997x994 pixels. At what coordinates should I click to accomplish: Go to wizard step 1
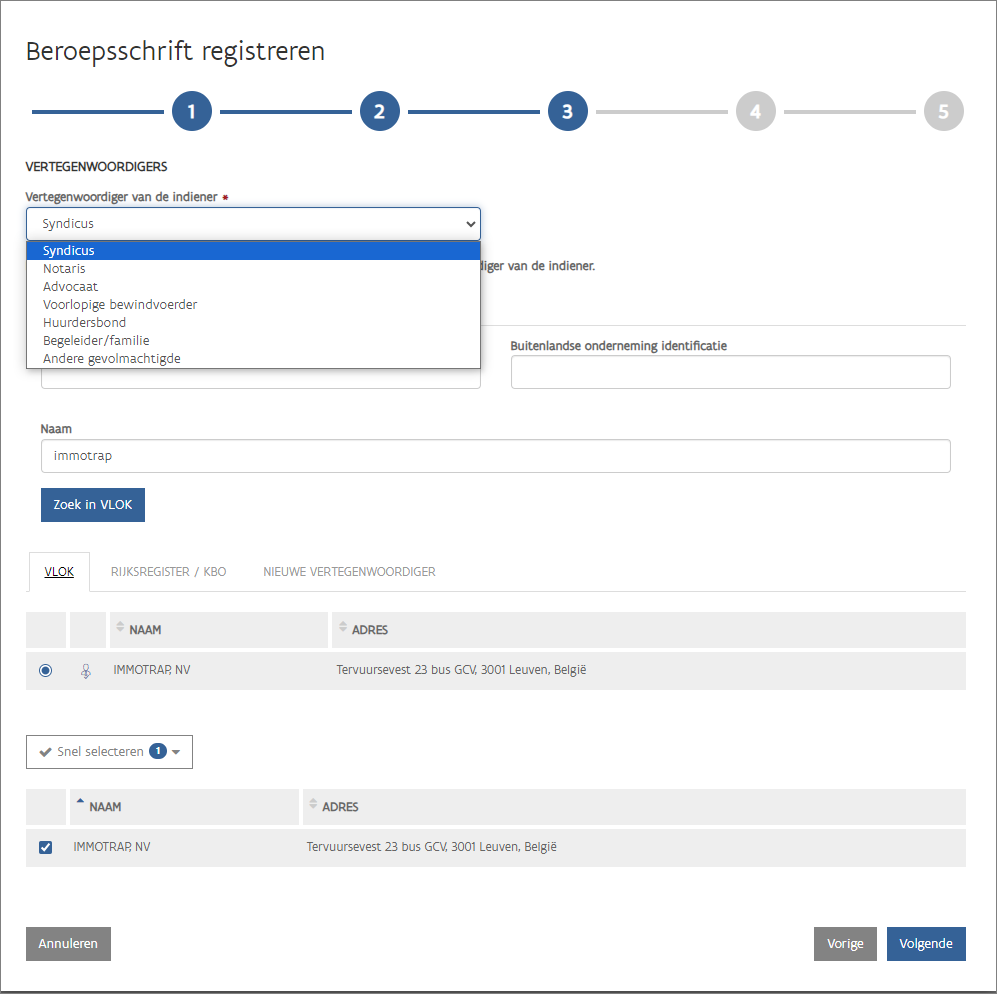pyautogui.click(x=192, y=112)
